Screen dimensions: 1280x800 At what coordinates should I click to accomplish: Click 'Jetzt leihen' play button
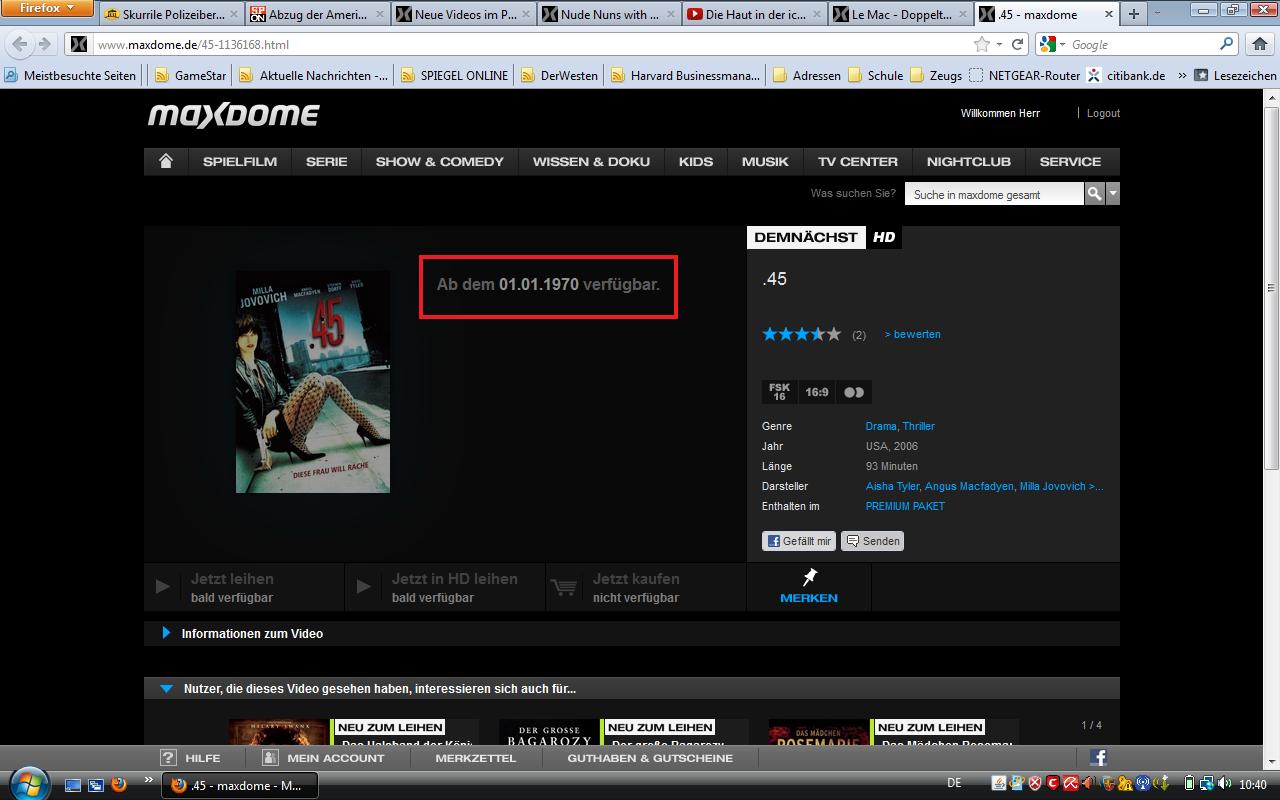click(x=244, y=587)
